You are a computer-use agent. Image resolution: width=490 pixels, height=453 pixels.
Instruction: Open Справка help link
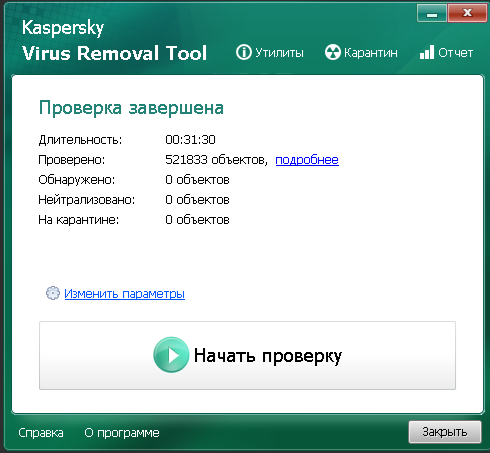41,433
